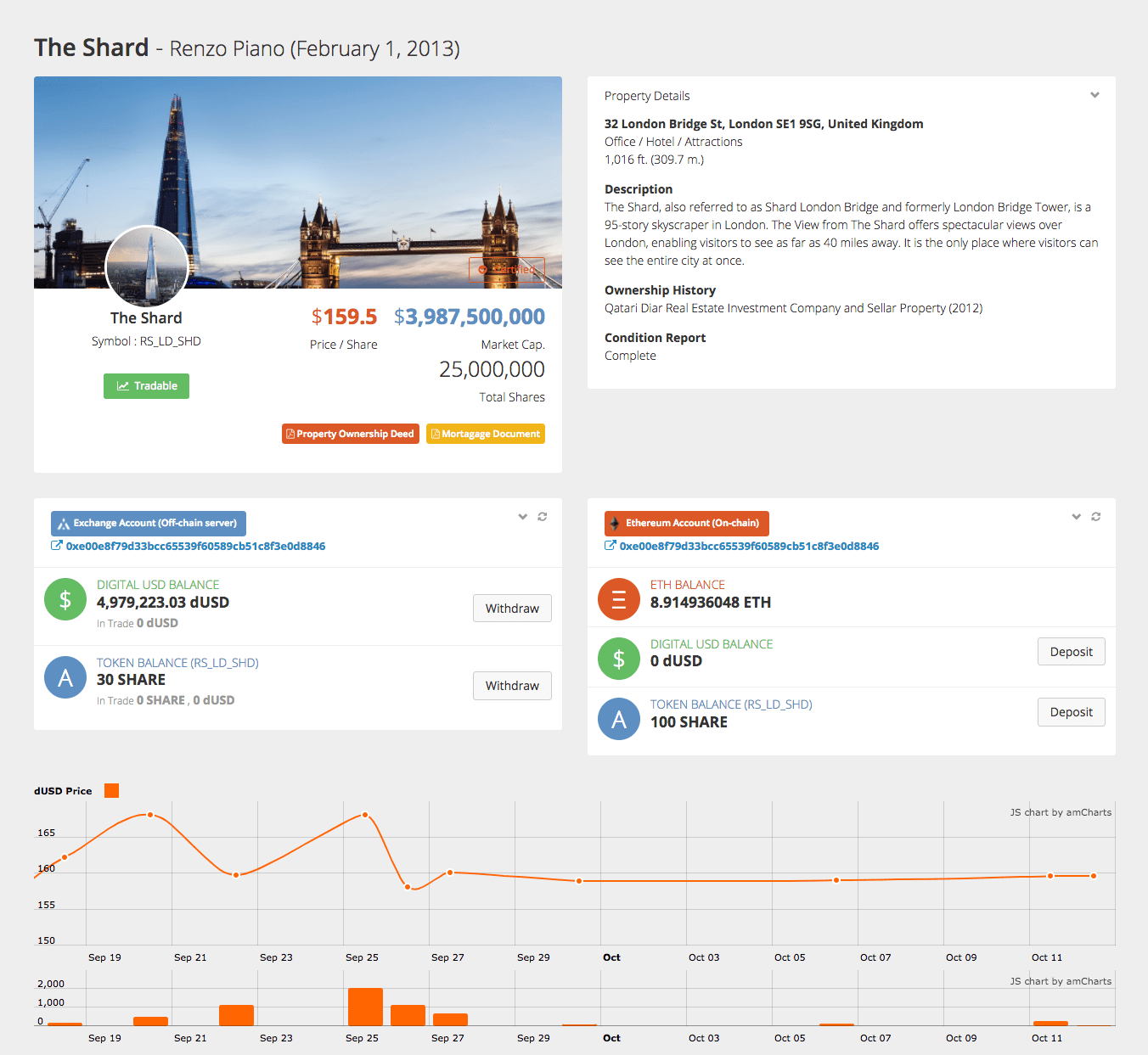Deposit RS_LD_SHD tokens from Ethereum account

pos(1072,712)
